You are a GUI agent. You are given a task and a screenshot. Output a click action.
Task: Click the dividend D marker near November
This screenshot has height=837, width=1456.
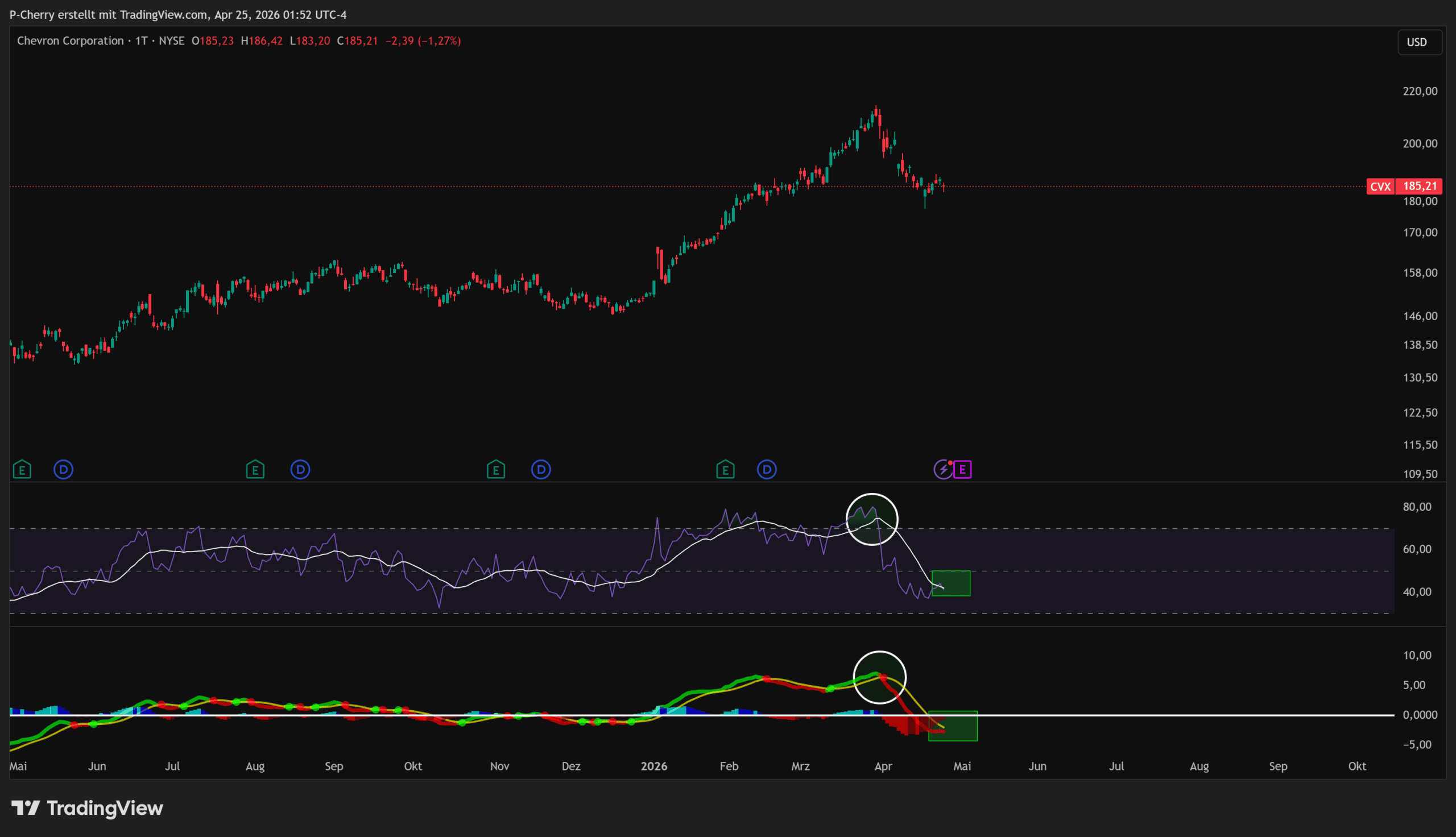[x=541, y=470]
